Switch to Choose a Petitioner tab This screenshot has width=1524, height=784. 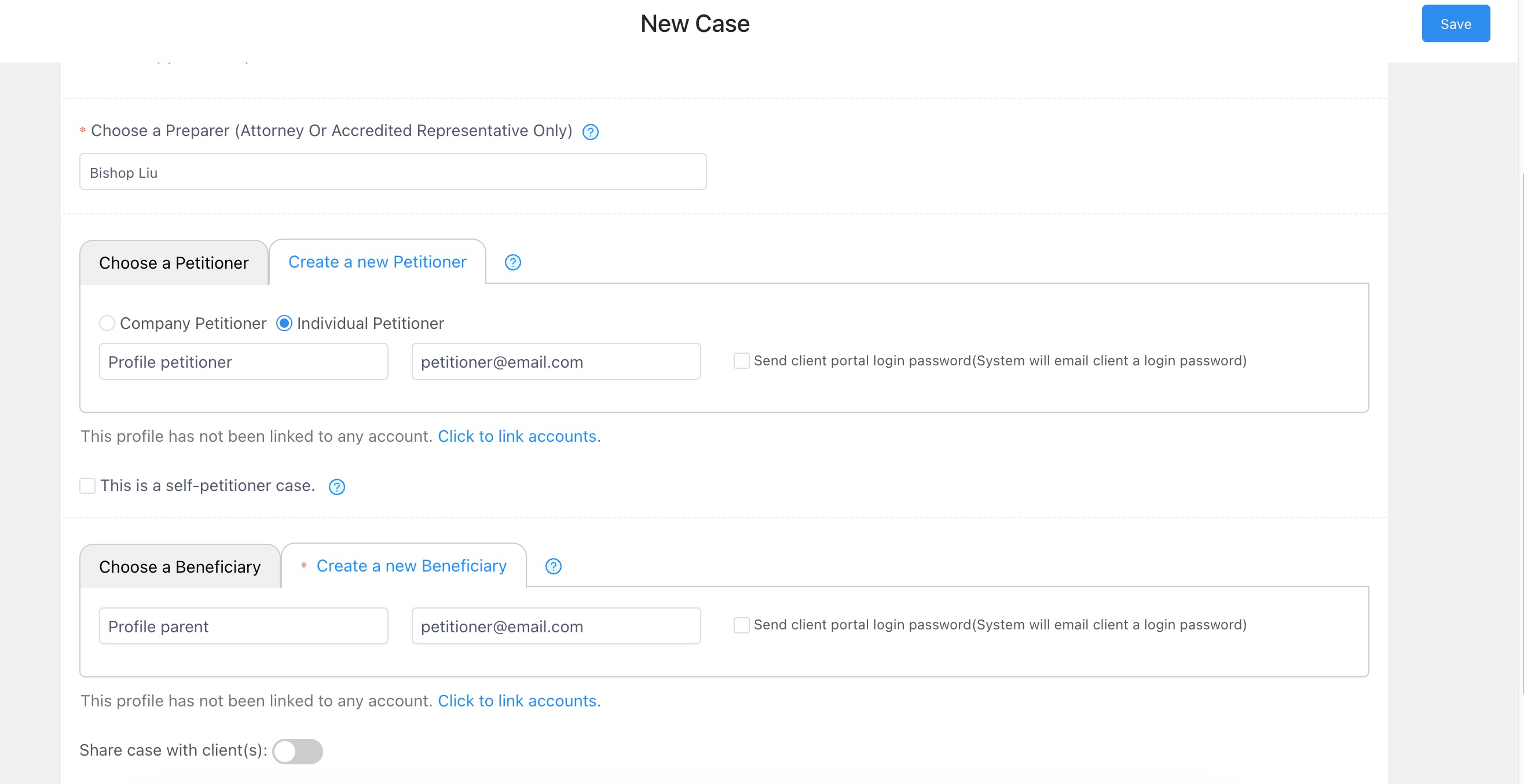pos(173,263)
